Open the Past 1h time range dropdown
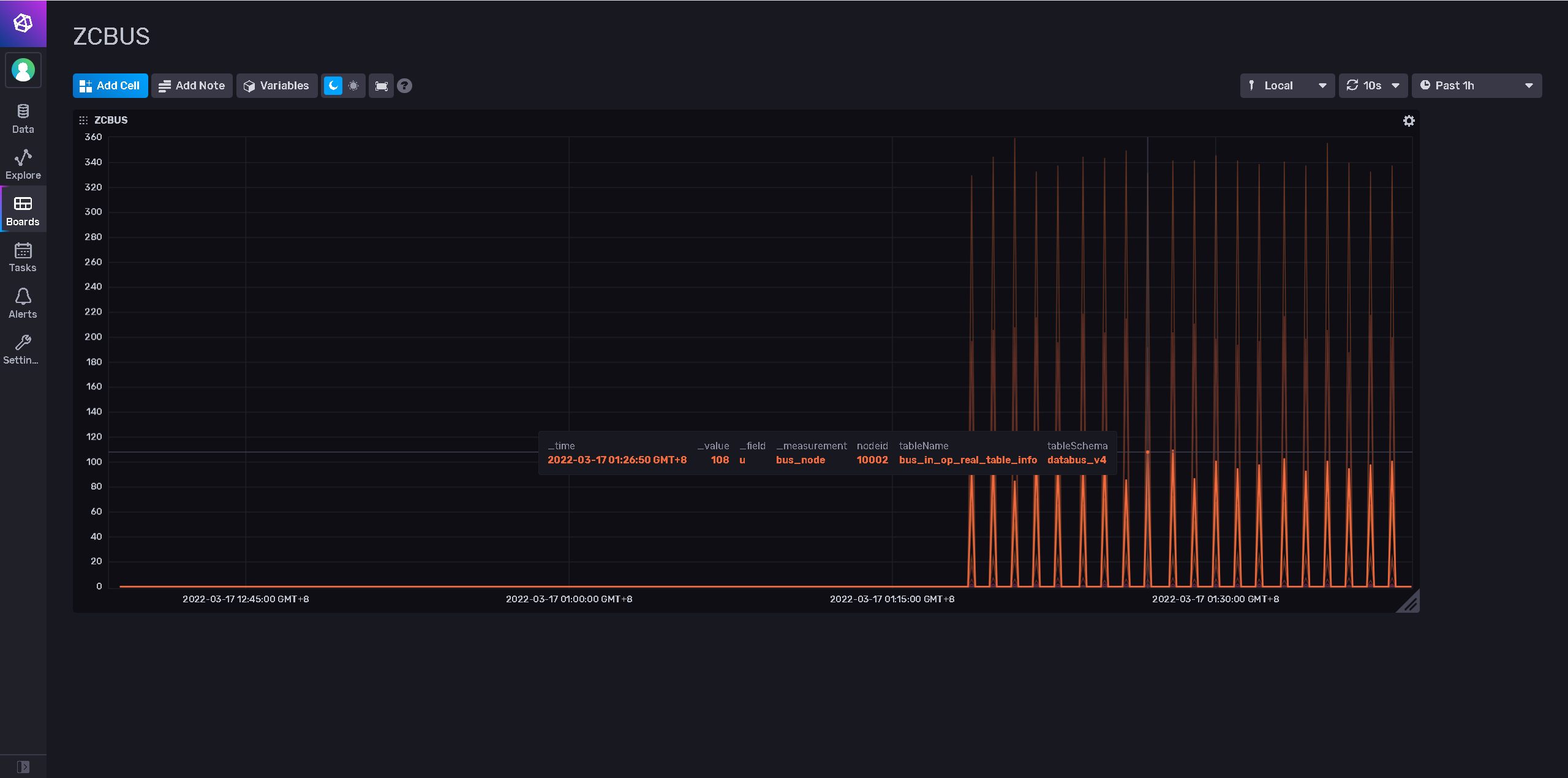The image size is (1568, 778). pyautogui.click(x=1476, y=86)
